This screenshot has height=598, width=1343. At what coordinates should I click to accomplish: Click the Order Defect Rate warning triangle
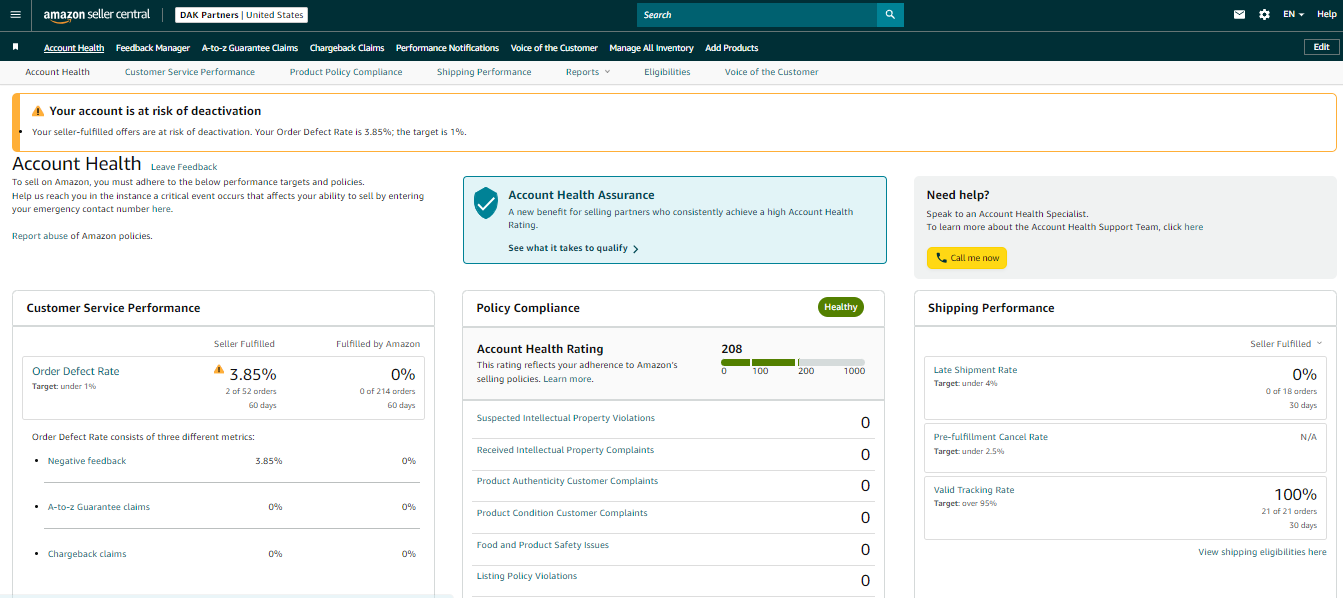pyautogui.click(x=219, y=369)
